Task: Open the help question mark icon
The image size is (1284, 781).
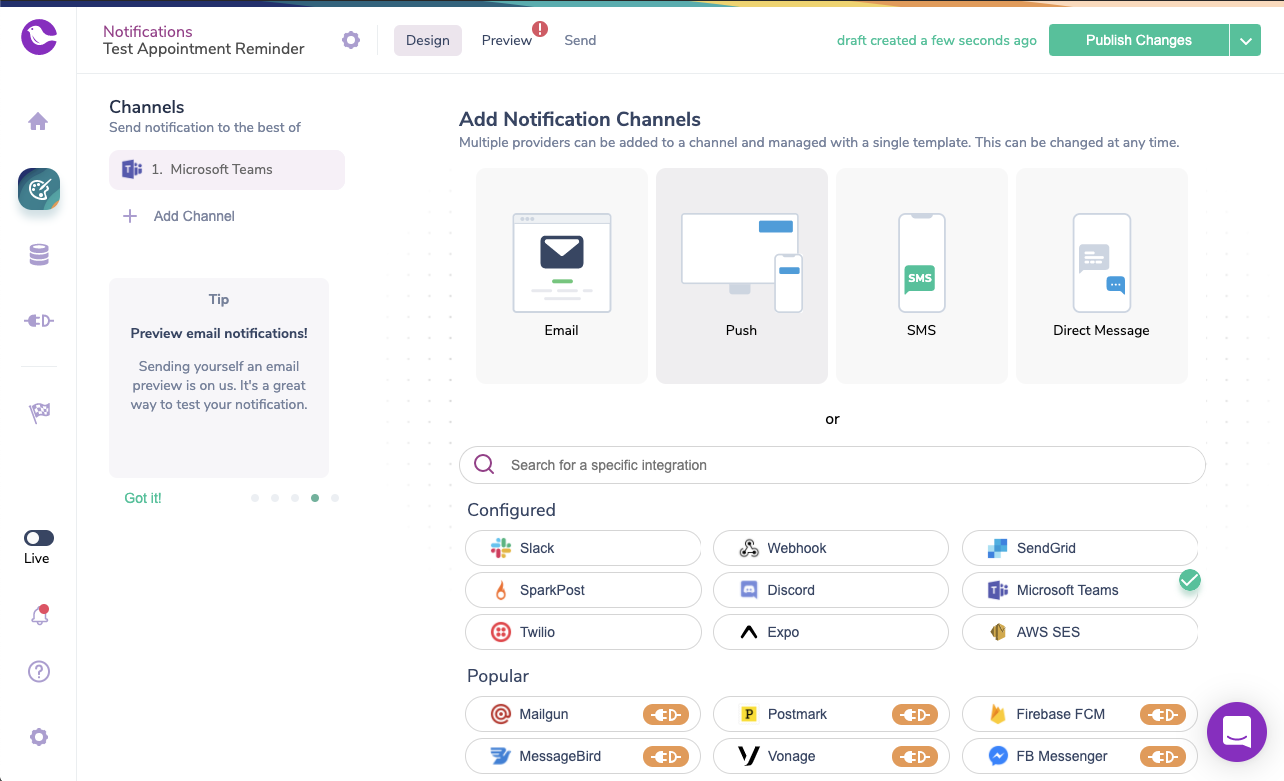Action: pyautogui.click(x=39, y=672)
